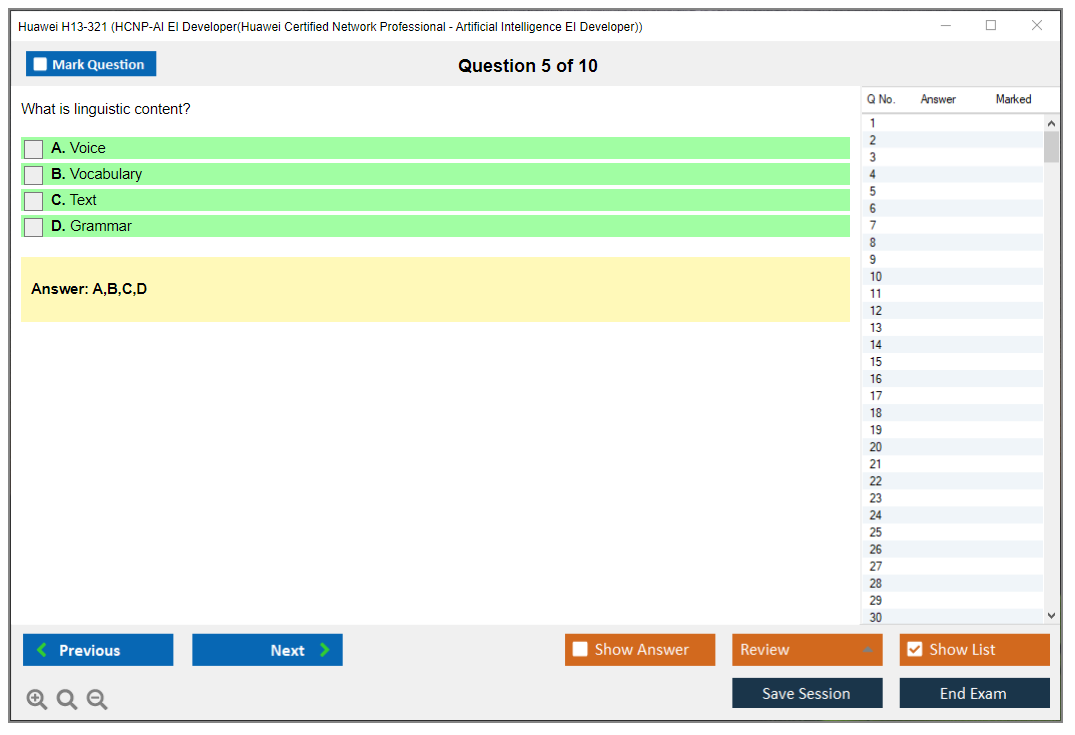Check answer option C. Text
Image resolution: width=1075 pixels, height=735 pixels.
[34, 201]
